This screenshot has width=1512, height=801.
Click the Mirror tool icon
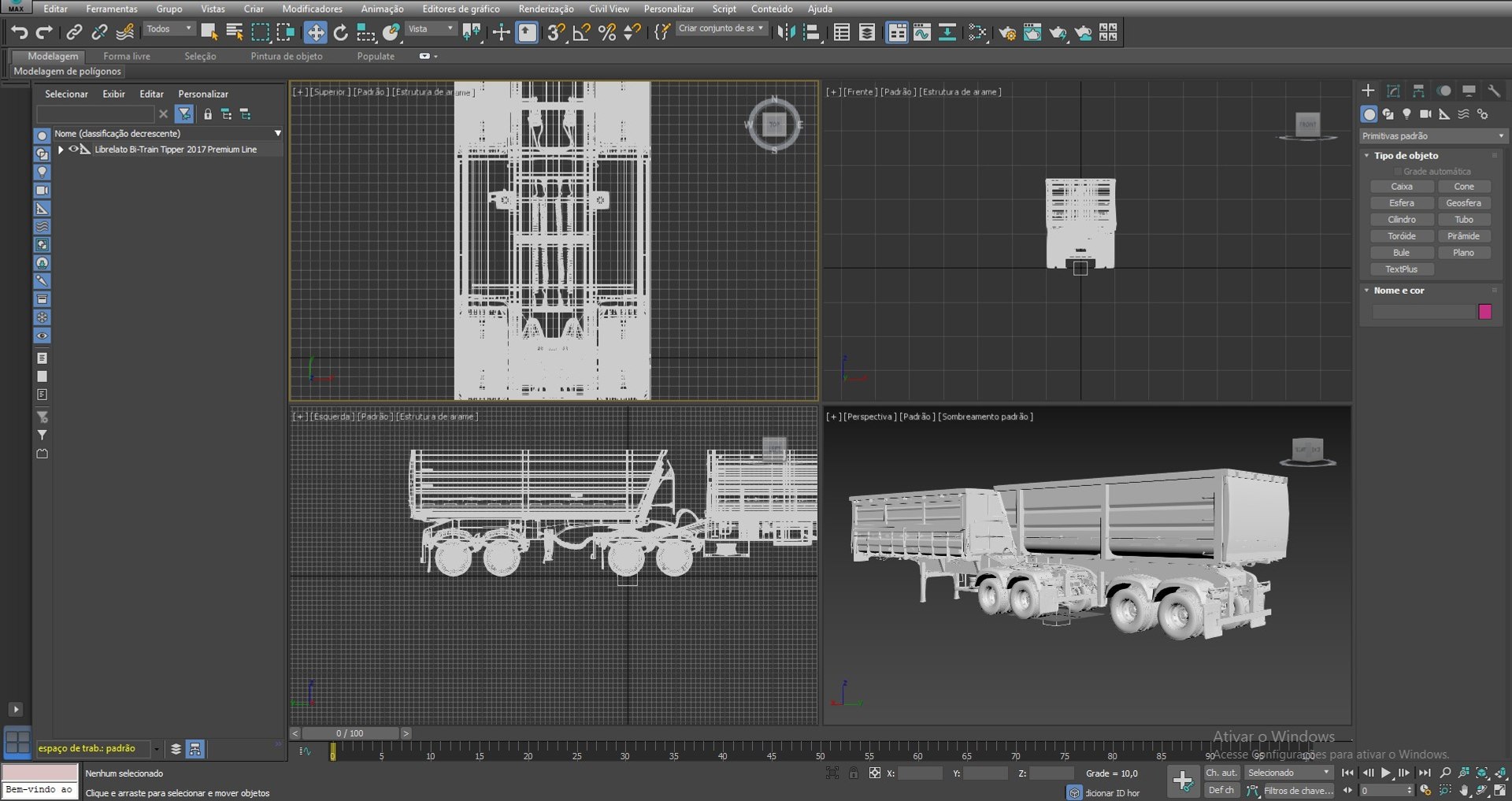coord(786,32)
